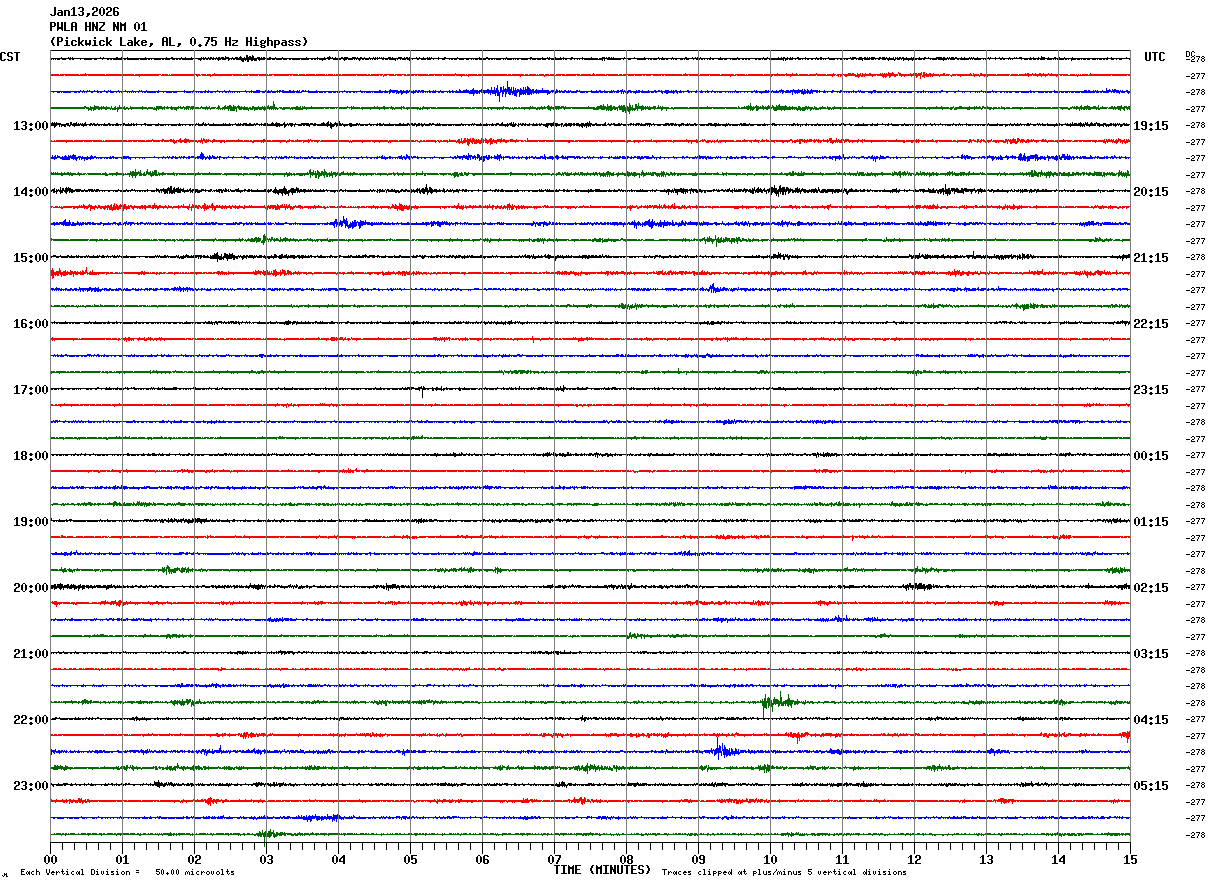Image resolution: width=1210 pixels, height=886 pixels.
Task: Click the green signal burst near minute 10
Action: 777,701
